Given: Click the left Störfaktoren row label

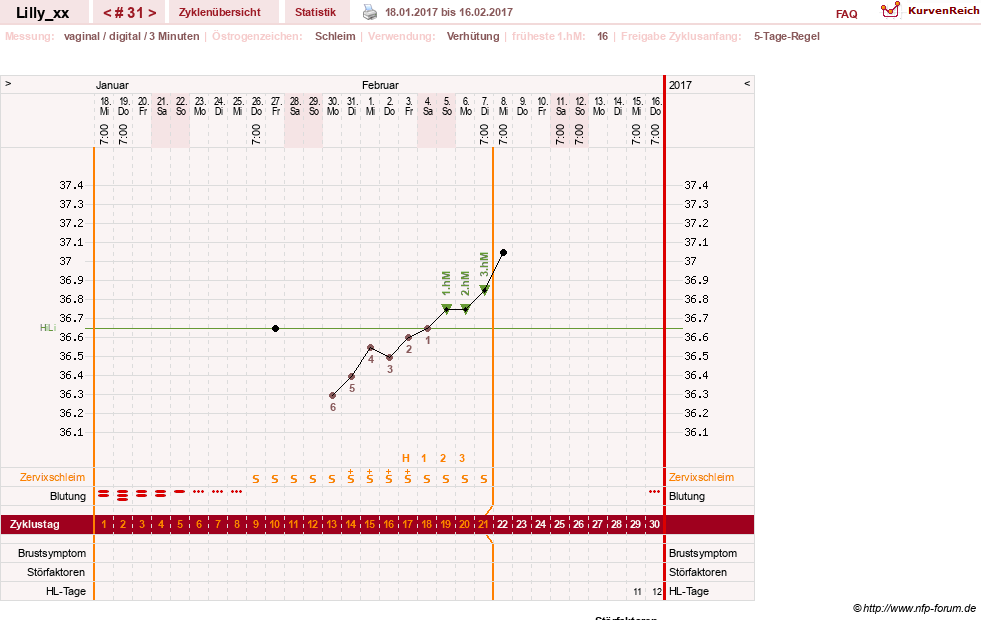Looking at the screenshot, I should [56, 572].
